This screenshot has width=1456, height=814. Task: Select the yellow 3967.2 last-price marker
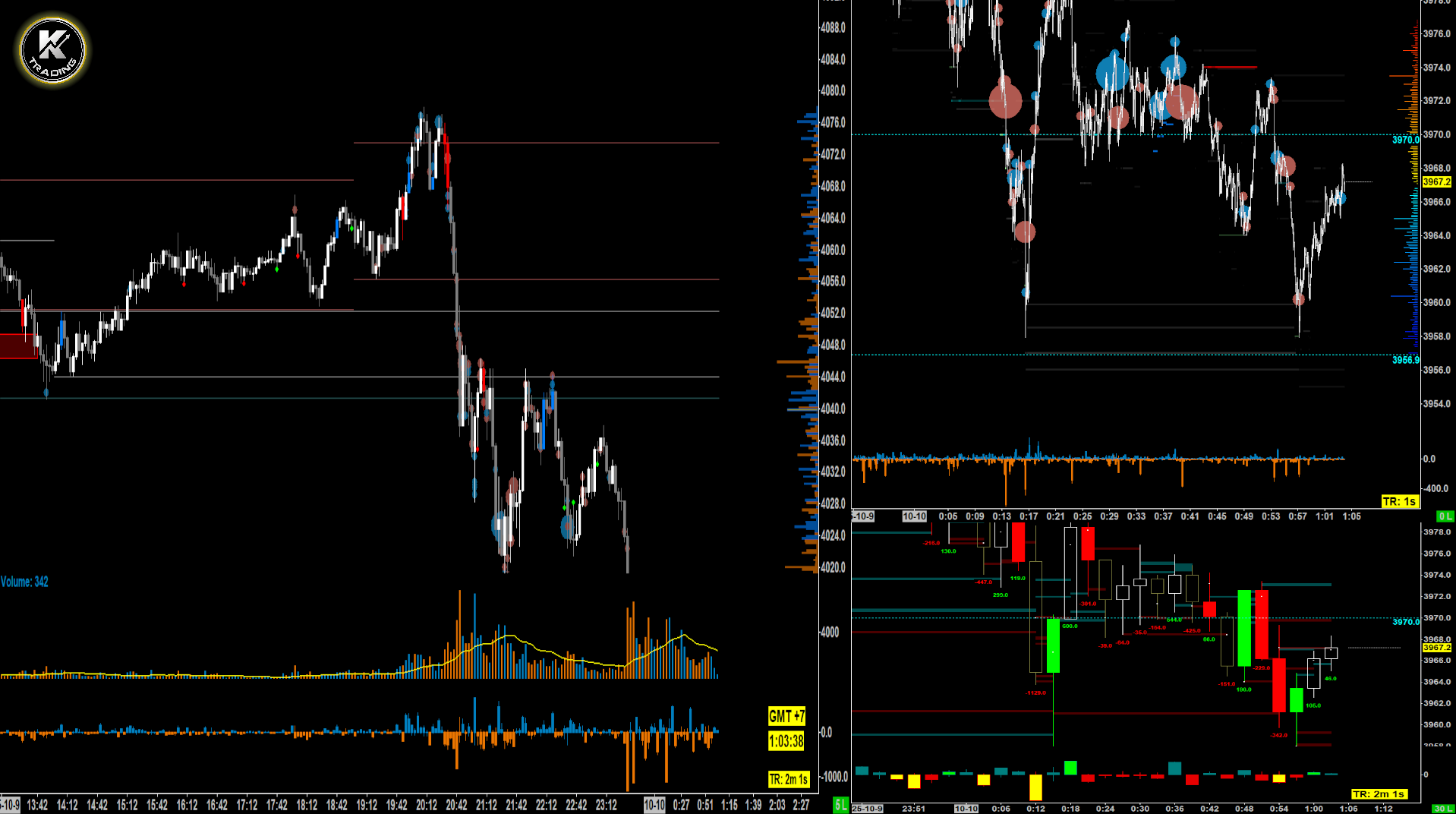[x=1436, y=182]
